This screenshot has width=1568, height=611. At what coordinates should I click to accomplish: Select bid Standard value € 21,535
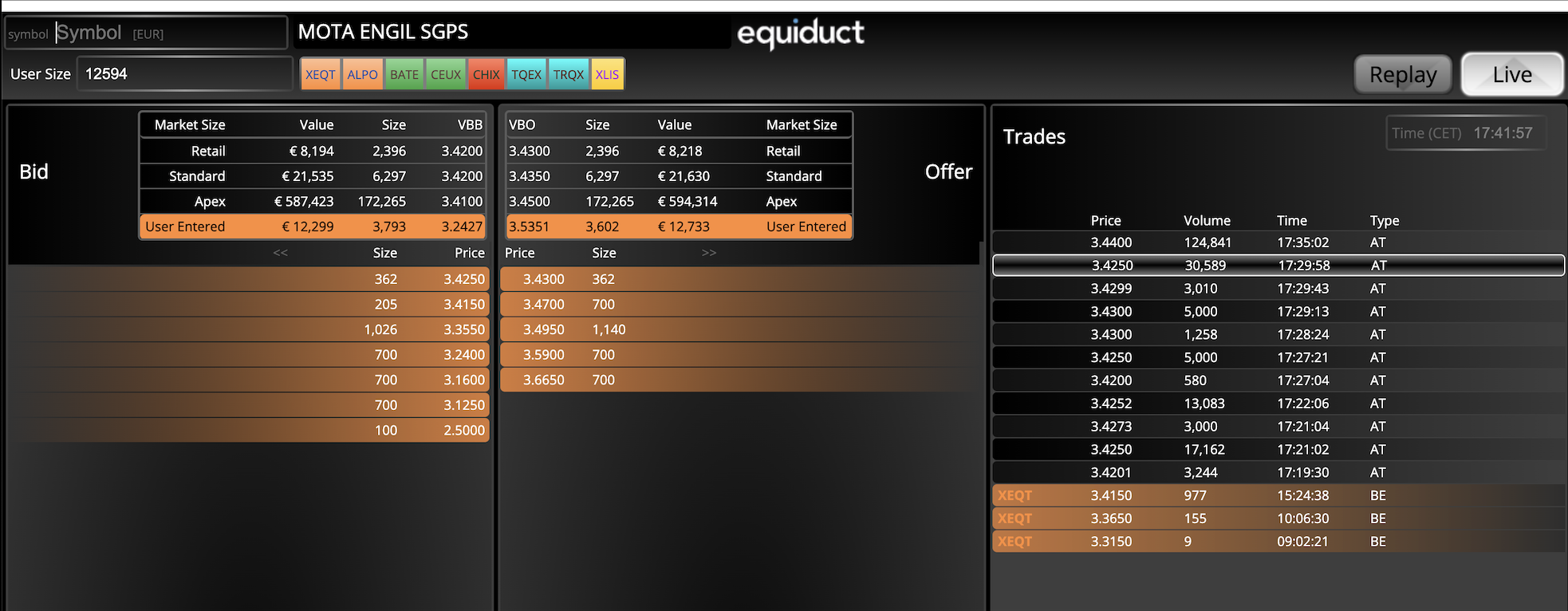(x=307, y=176)
